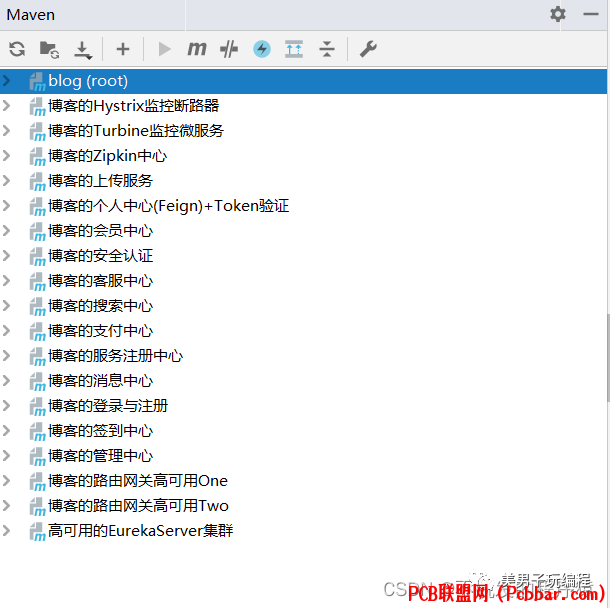
Task: Select 博客的签到中心 row
Action: (x=303, y=431)
